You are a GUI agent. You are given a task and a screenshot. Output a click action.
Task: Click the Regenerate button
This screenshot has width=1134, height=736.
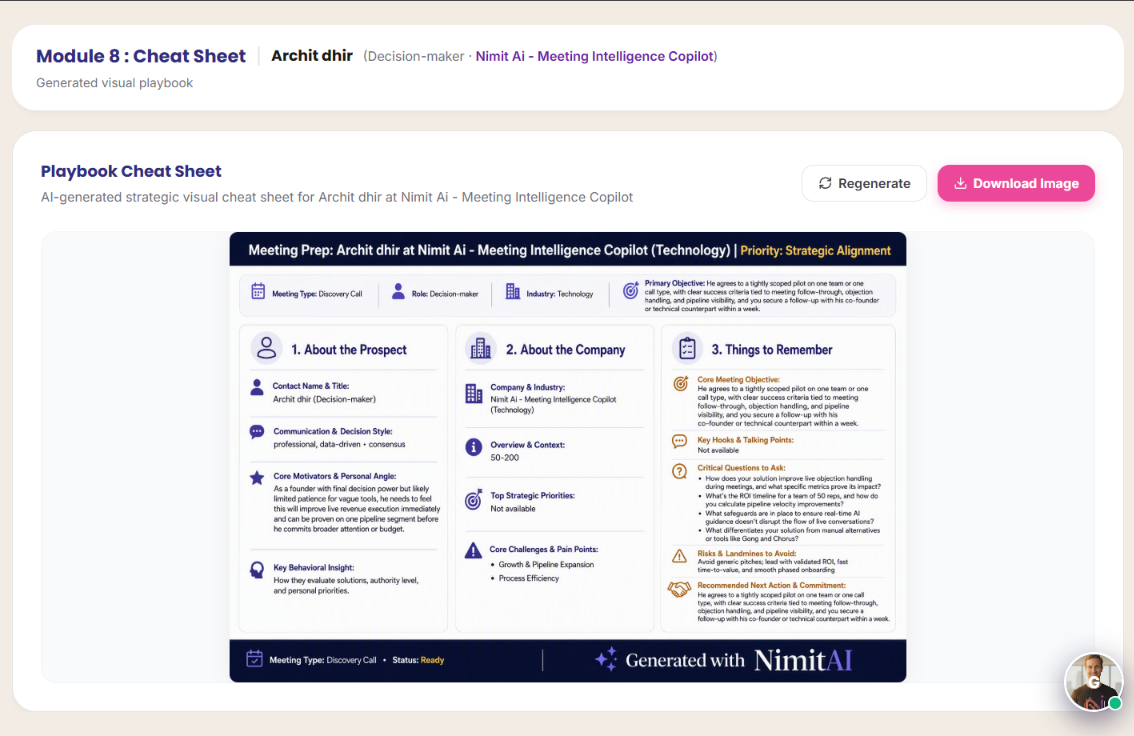click(864, 184)
